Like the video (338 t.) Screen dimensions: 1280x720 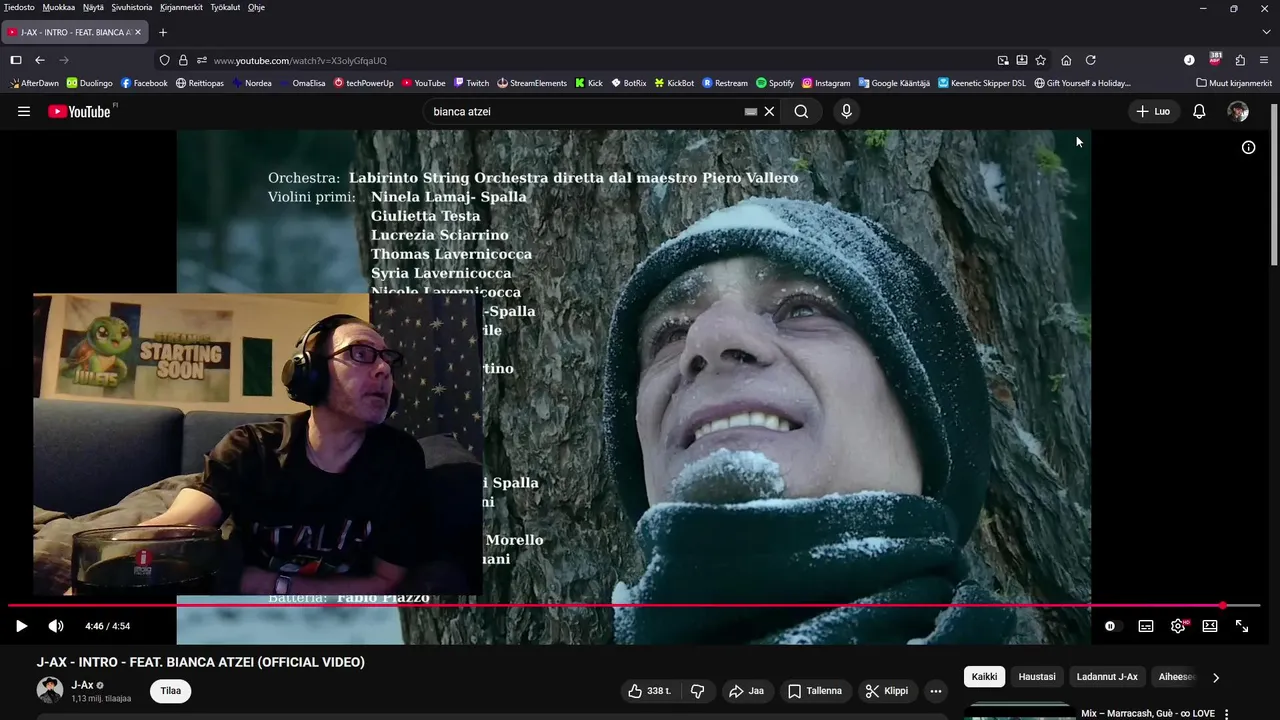coord(649,691)
